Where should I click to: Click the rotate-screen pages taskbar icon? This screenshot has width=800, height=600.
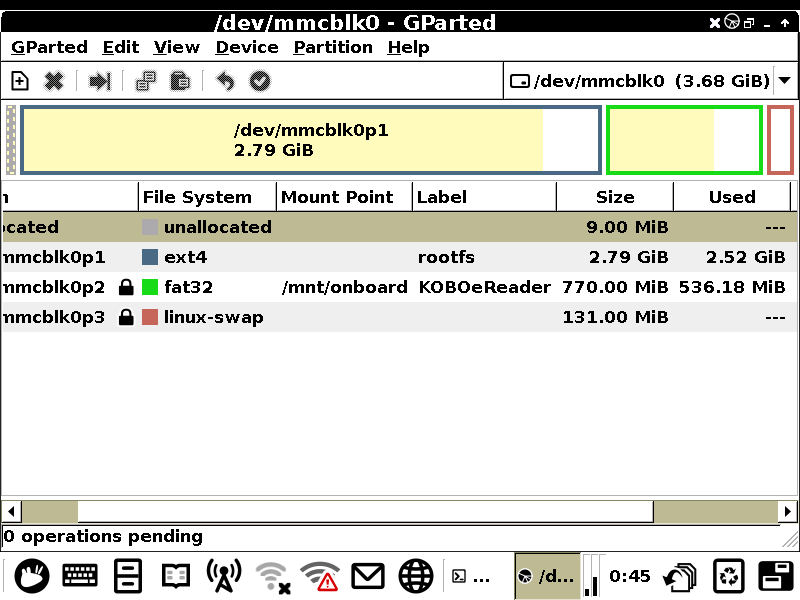[x=680, y=578]
